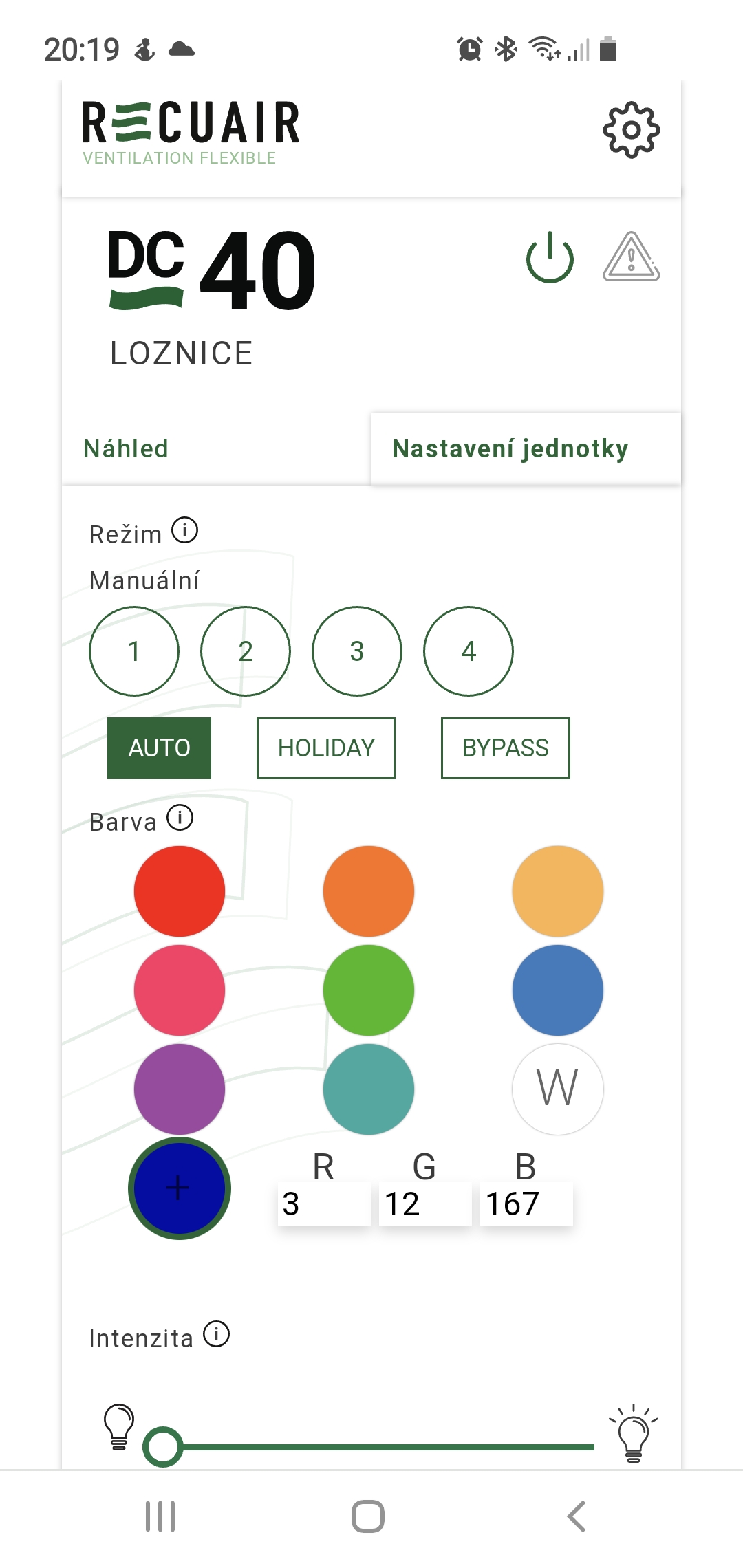Tap the custom color plus button
This screenshot has width=743, height=1568.
tap(179, 1188)
